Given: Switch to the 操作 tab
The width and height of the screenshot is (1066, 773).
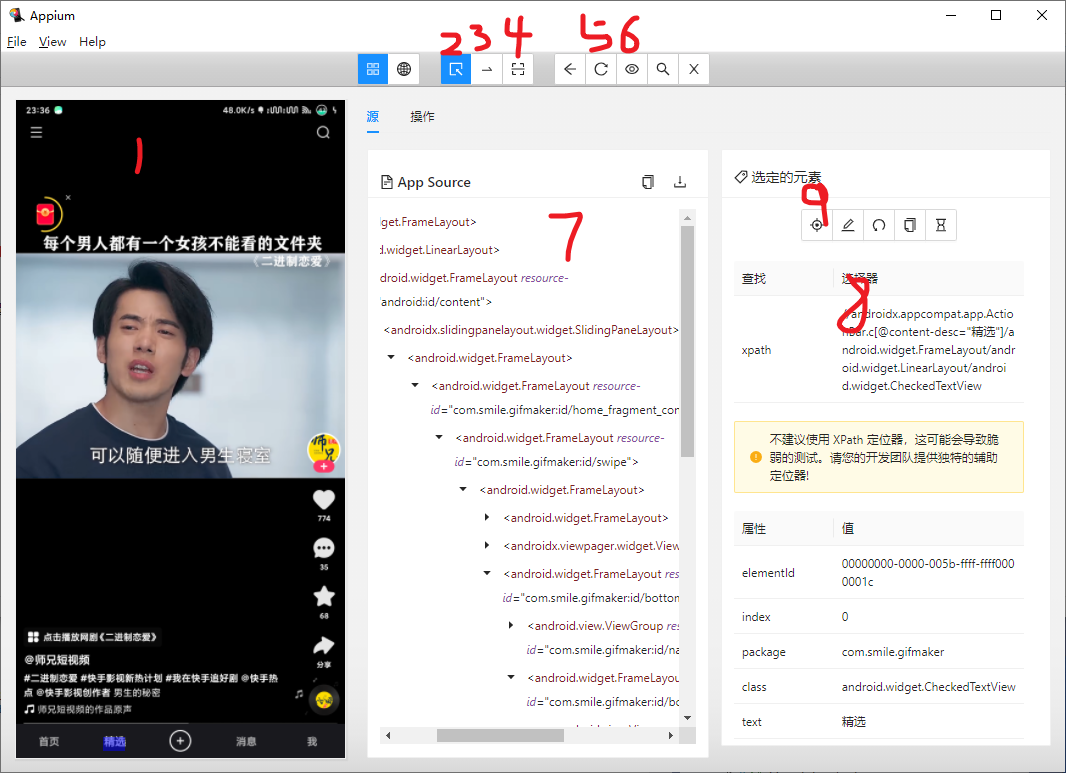Looking at the screenshot, I should [422, 117].
